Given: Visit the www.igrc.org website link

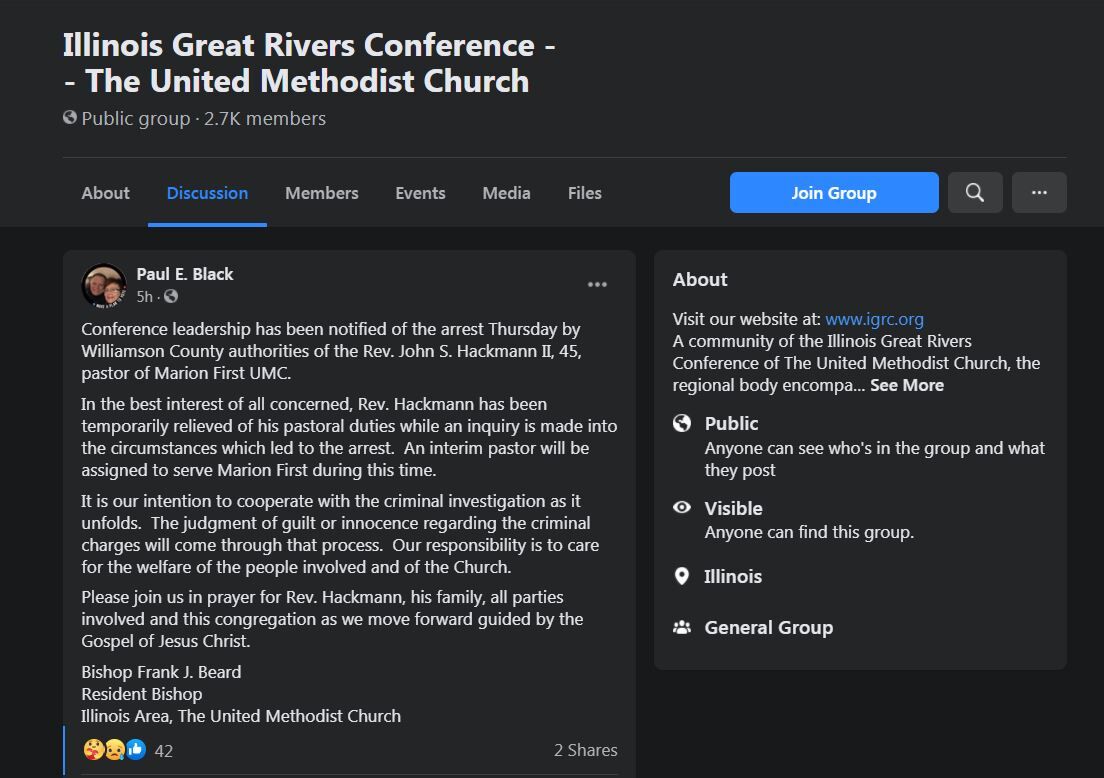Looking at the screenshot, I should coord(874,319).
